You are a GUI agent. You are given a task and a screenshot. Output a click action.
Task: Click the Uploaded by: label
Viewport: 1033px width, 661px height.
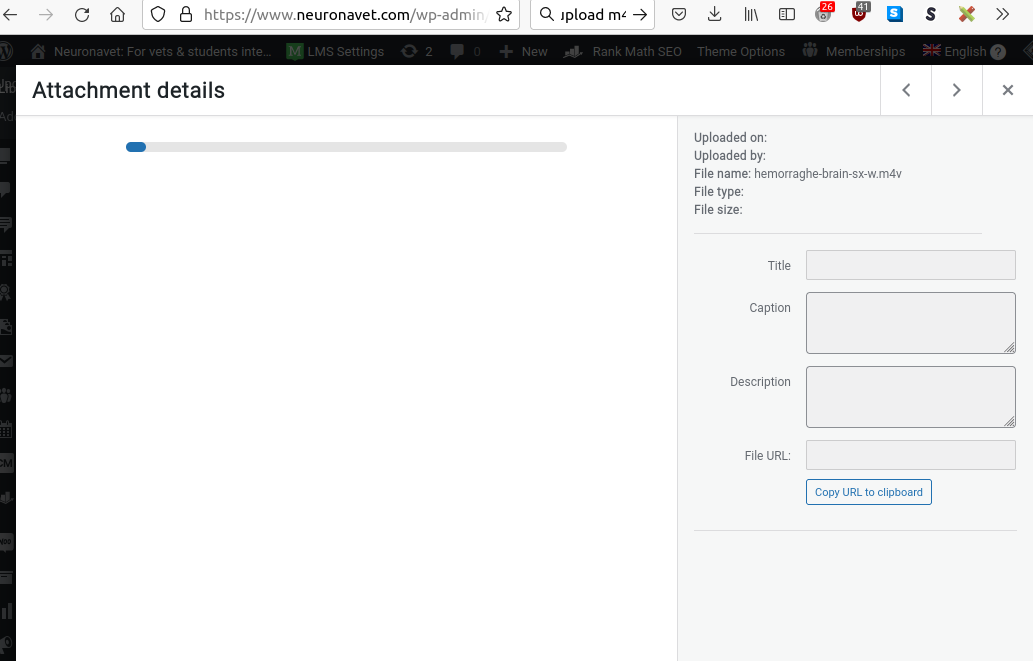click(x=729, y=156)
